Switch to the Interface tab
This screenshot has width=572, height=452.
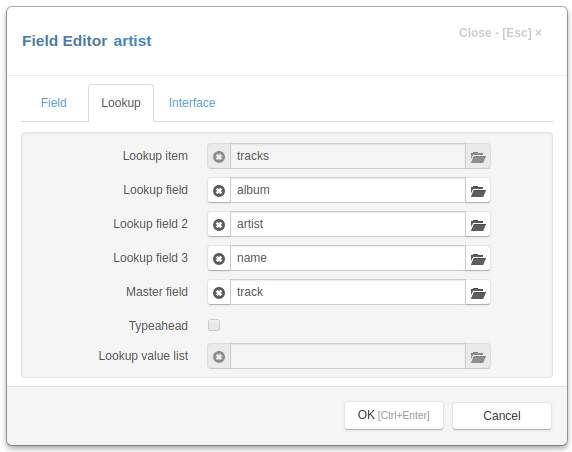coord(192,103)
